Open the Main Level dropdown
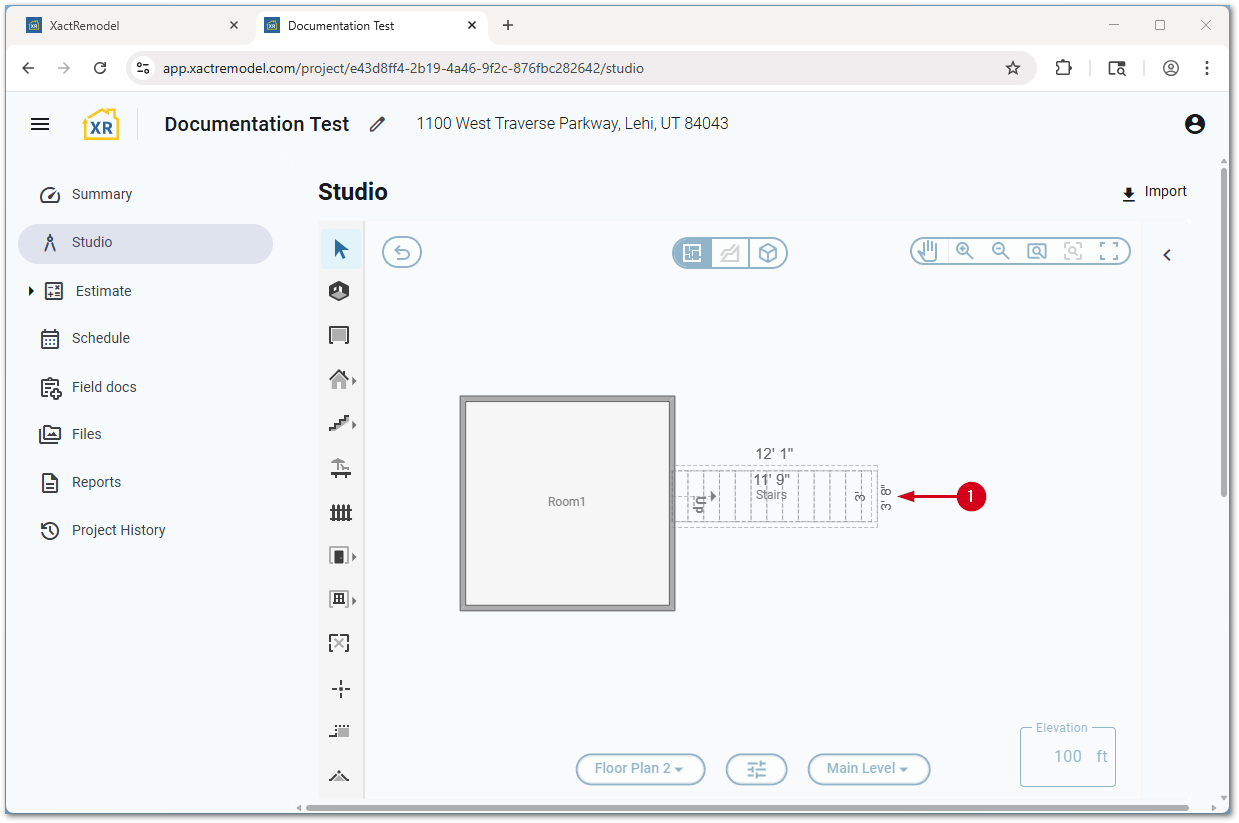The image size is (1239, 823). coord(868,769)
